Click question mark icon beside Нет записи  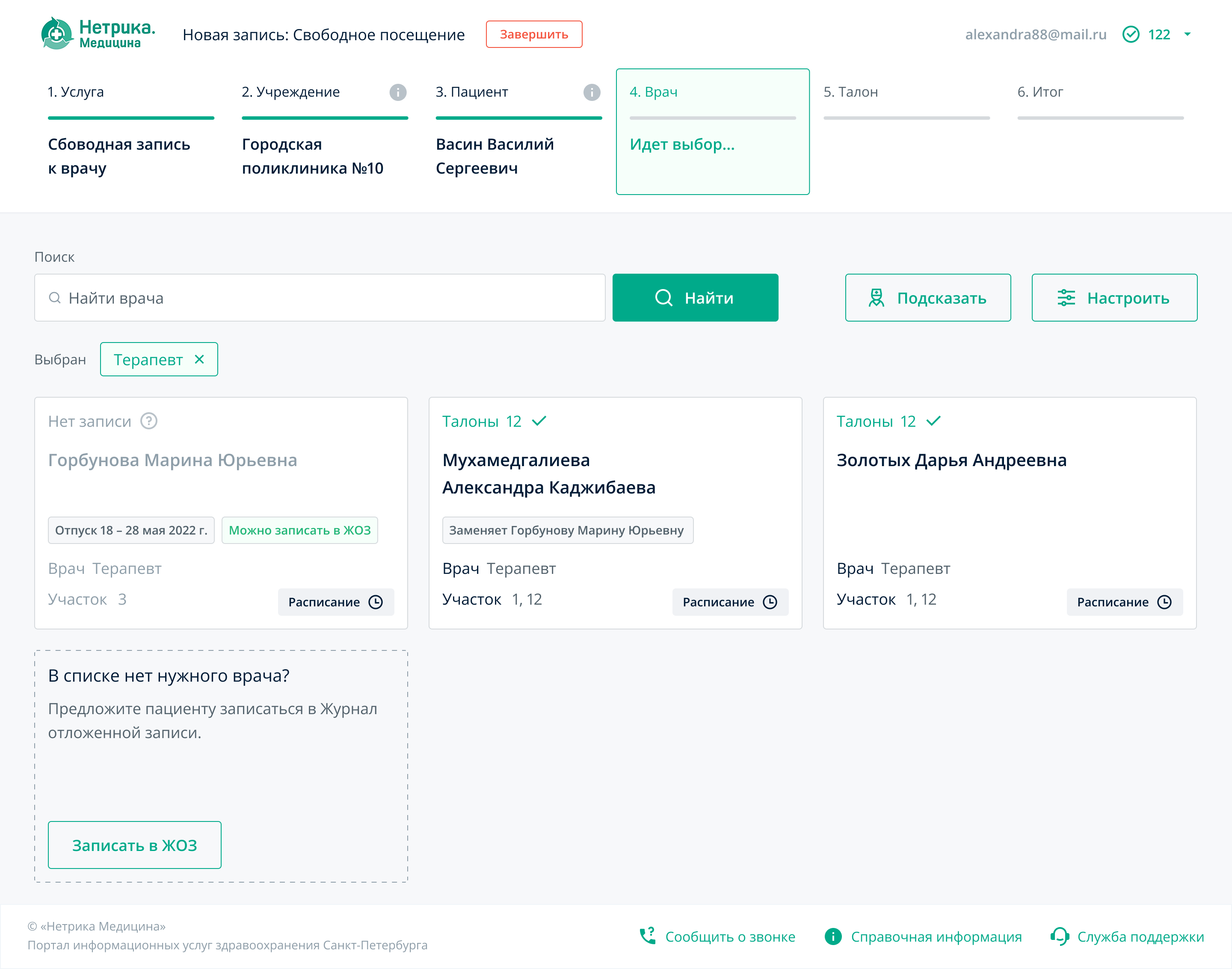(x=149, y=421)
